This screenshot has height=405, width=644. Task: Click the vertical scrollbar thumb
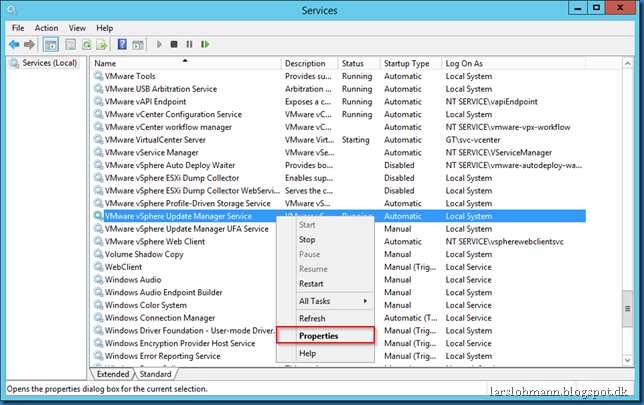point(628,308)
